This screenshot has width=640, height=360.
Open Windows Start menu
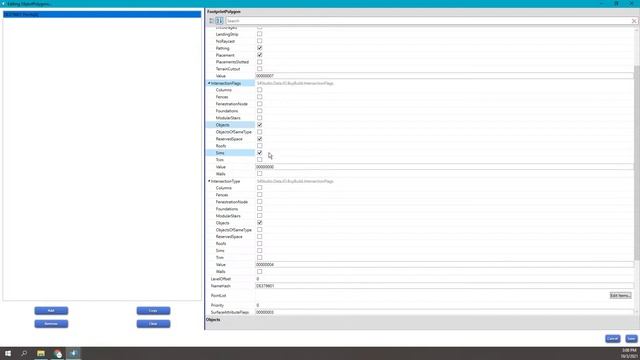click(8, 353)
